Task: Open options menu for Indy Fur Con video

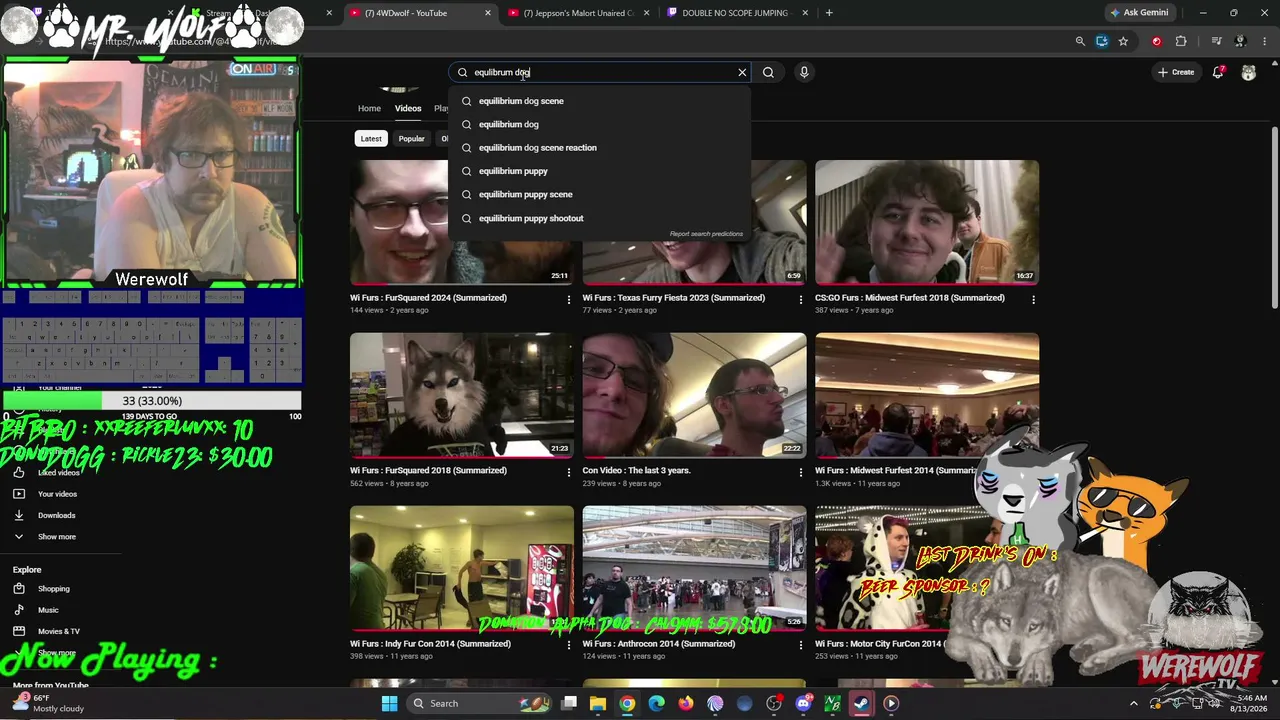Action: [x=569, y=645]
